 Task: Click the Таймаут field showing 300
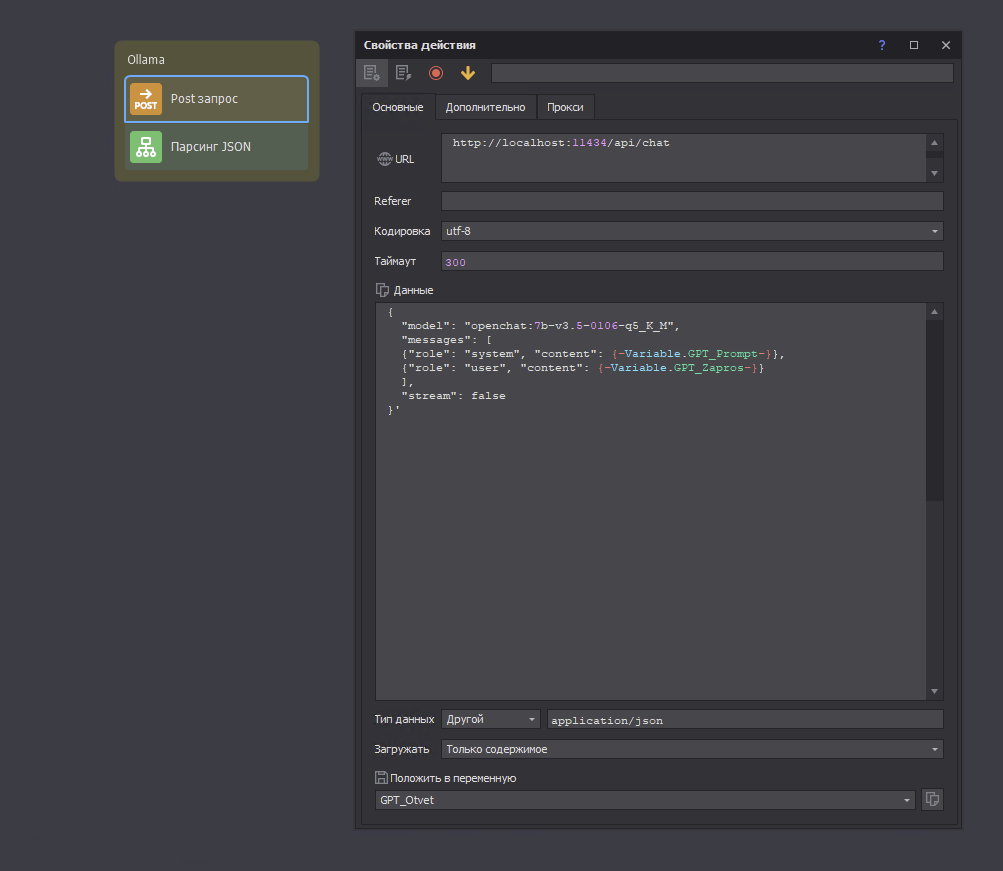pos(692,261)
